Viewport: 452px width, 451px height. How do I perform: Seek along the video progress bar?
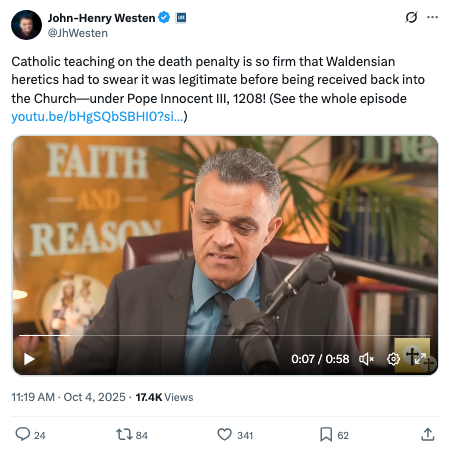pos(225,335)
